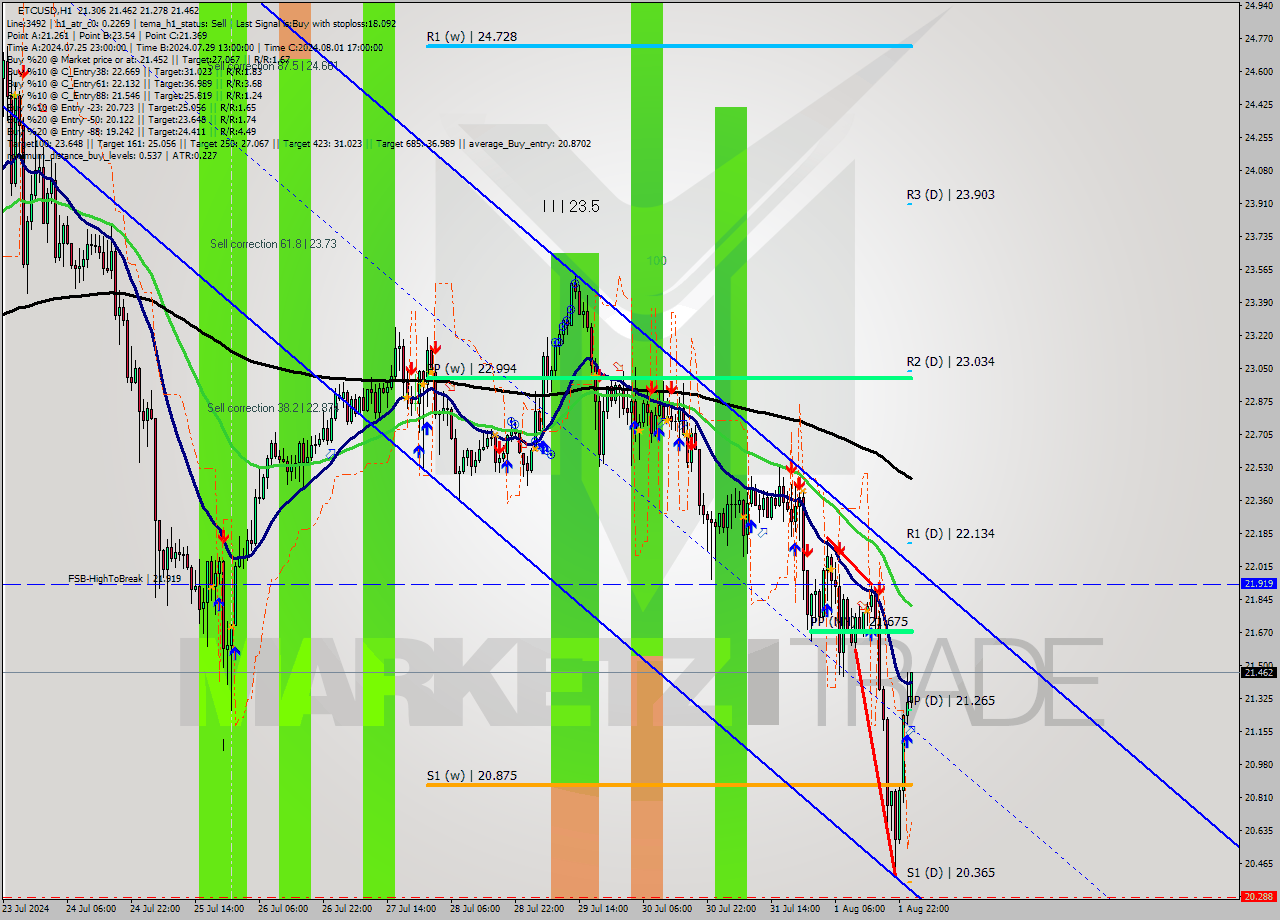Select the 22.185 price axis value
The height and width of the screenshot is (920, 1280).
(1257, 534)
